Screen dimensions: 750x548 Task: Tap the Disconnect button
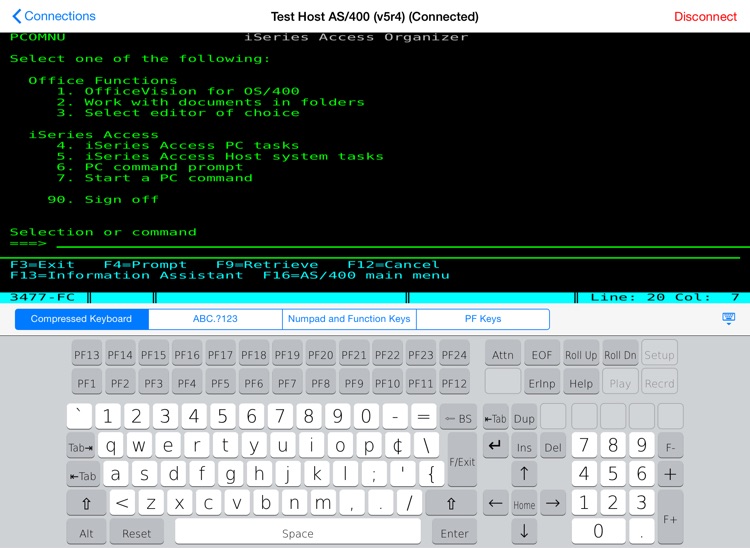(x=705, y=17)
